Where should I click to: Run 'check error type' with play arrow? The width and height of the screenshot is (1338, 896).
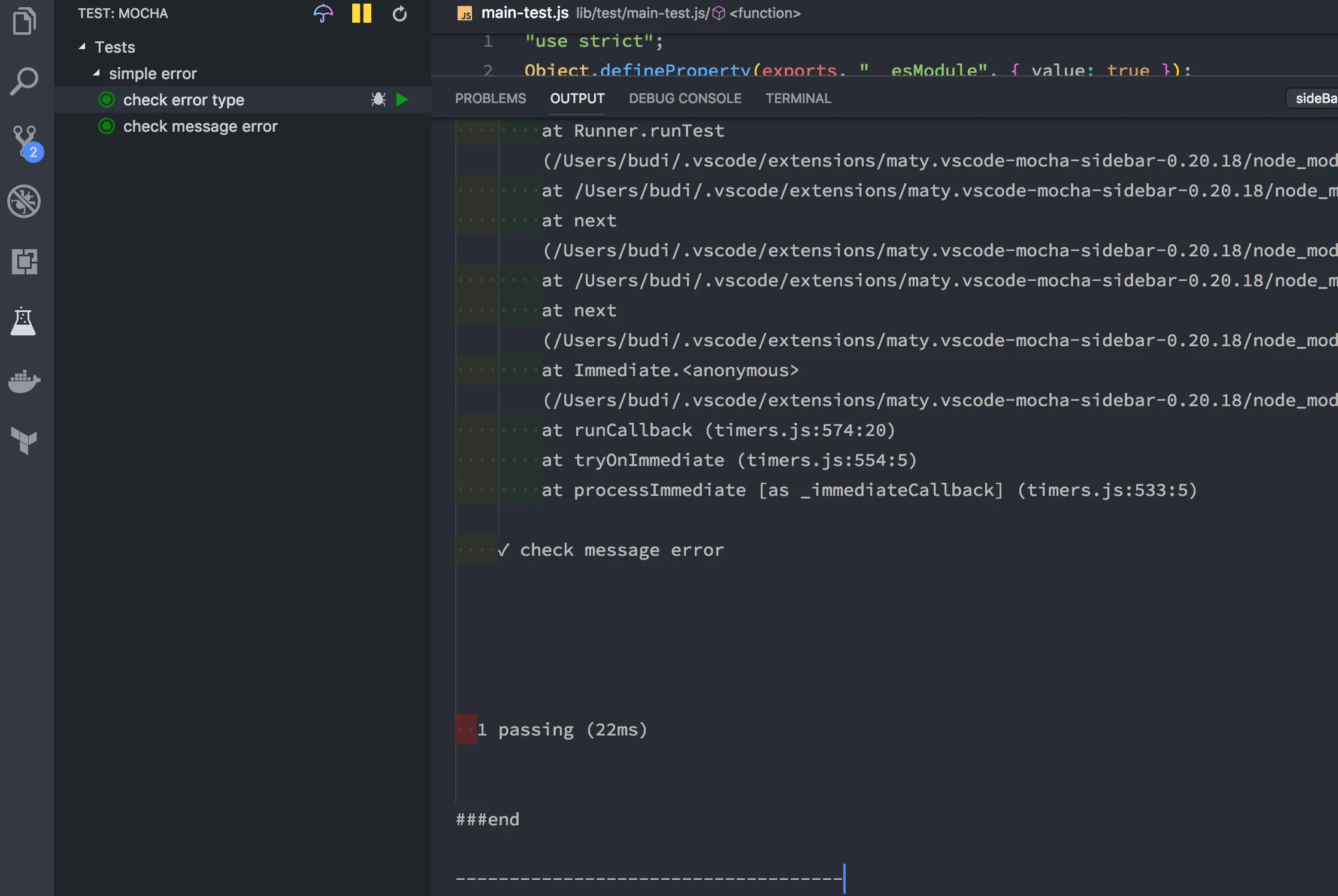(402, 99)
